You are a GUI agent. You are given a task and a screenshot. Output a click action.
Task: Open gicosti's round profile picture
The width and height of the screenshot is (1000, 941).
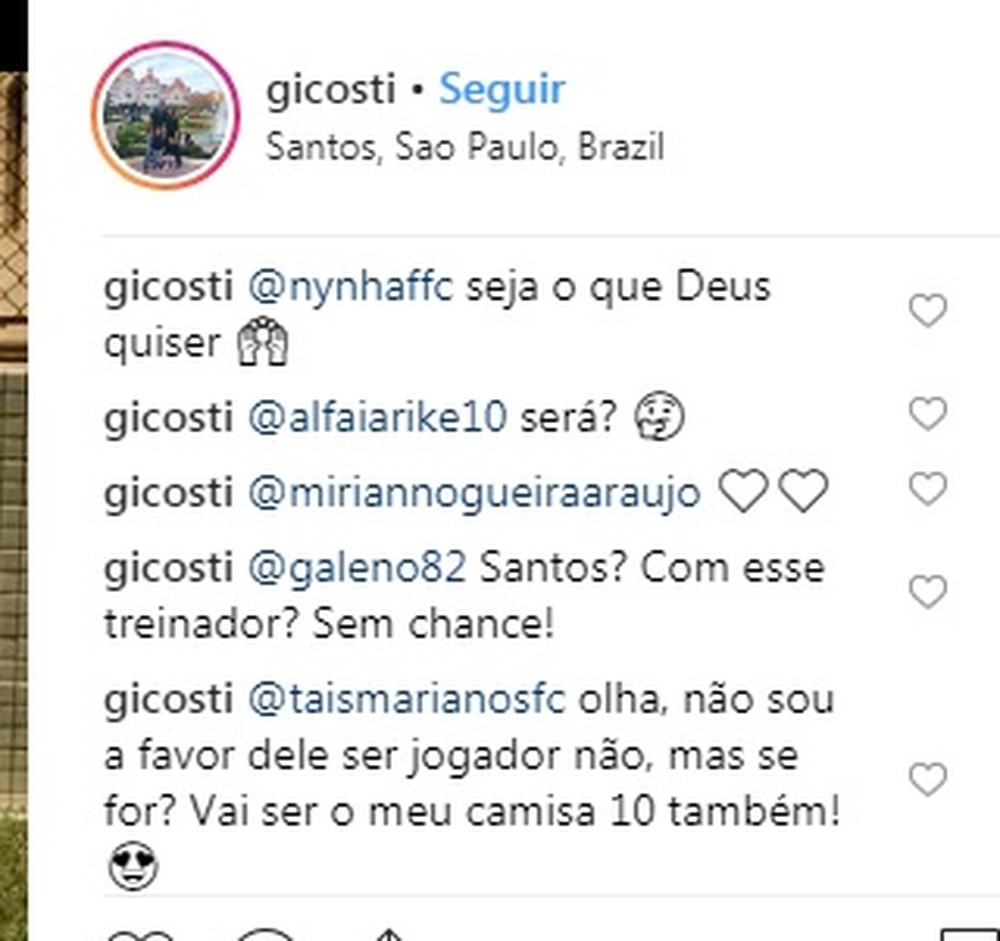click(165, 115)
